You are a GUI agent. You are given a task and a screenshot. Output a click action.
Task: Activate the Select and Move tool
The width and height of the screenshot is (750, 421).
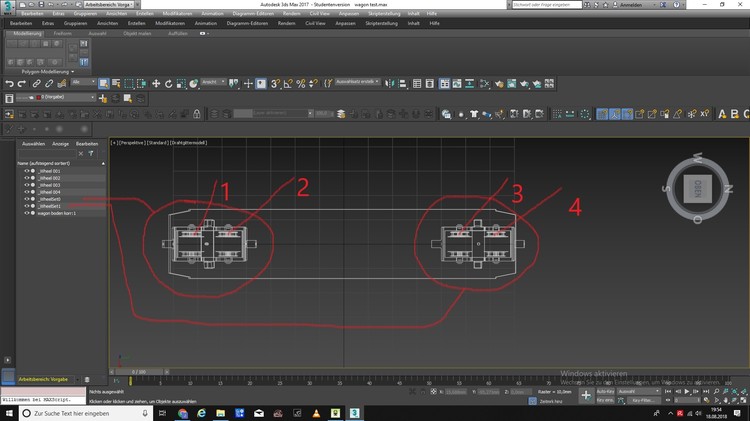click(156, 84)
